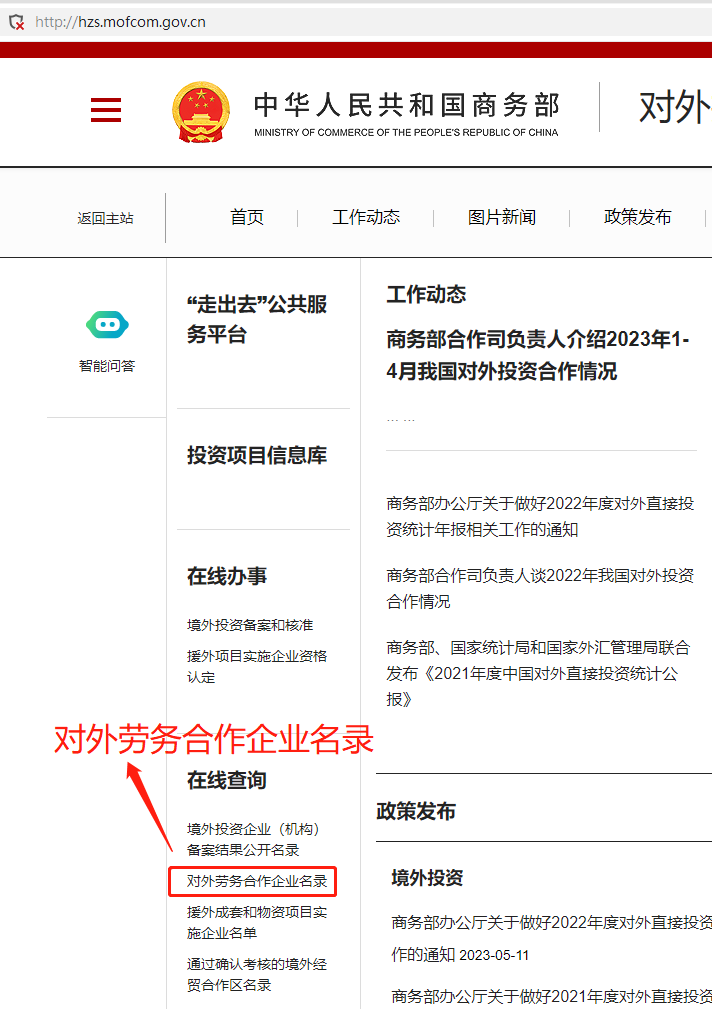Viewport: 712px width, 1009px height.
Task: Open the 智能问答 robot icon
Action: click(x=107, y=325)
